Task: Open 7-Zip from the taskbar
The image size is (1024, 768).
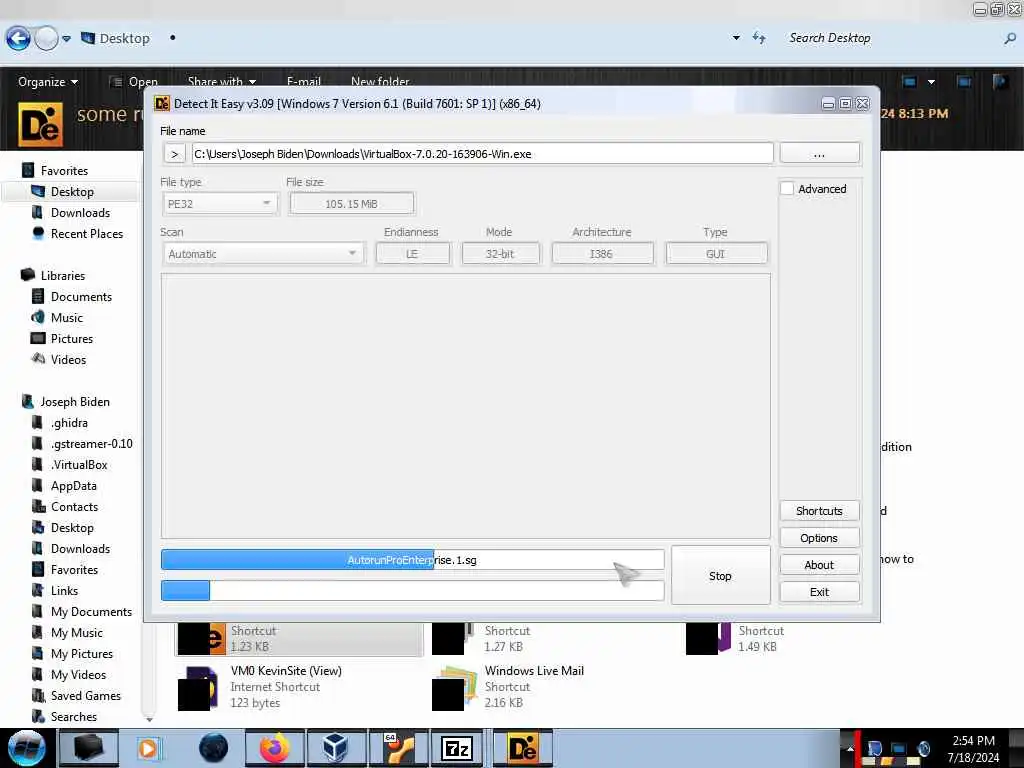Action: pos(456,748)
